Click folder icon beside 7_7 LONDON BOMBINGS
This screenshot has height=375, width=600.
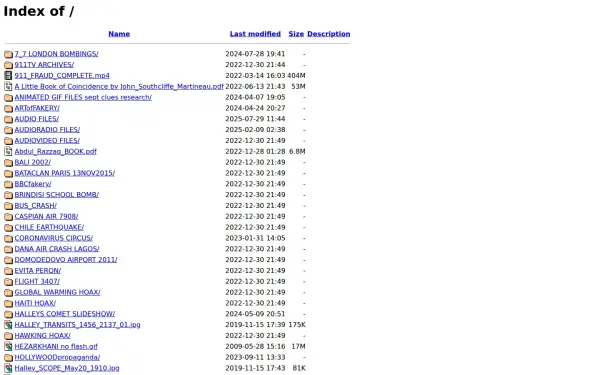click(8, 54)
